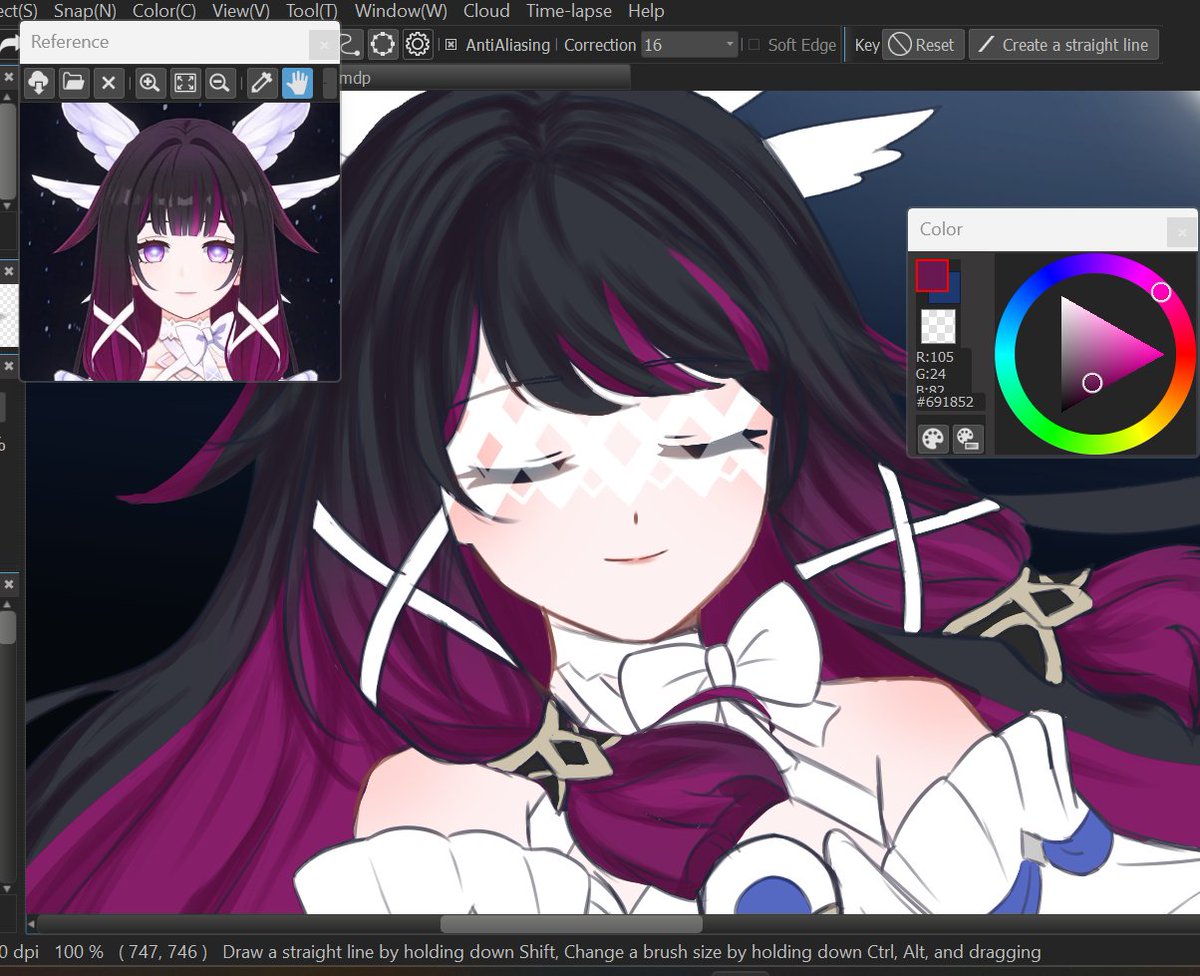Click the horizontal canvas scrollbar thumb
Image resolution: width=1200 pixels, height=976 pixels.
point(571,925)
